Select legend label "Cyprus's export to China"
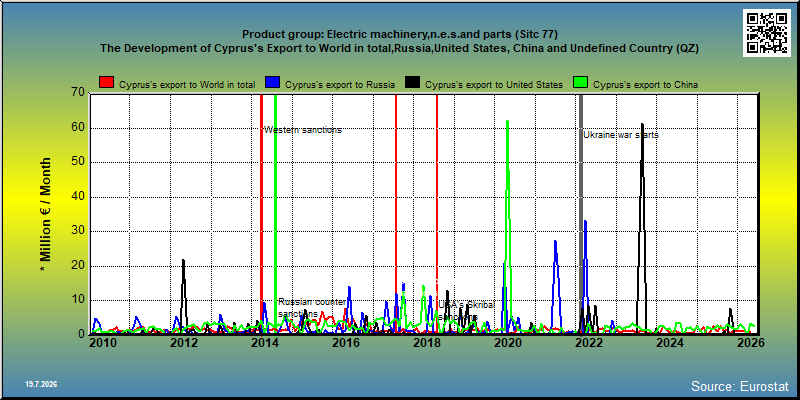 645,85
